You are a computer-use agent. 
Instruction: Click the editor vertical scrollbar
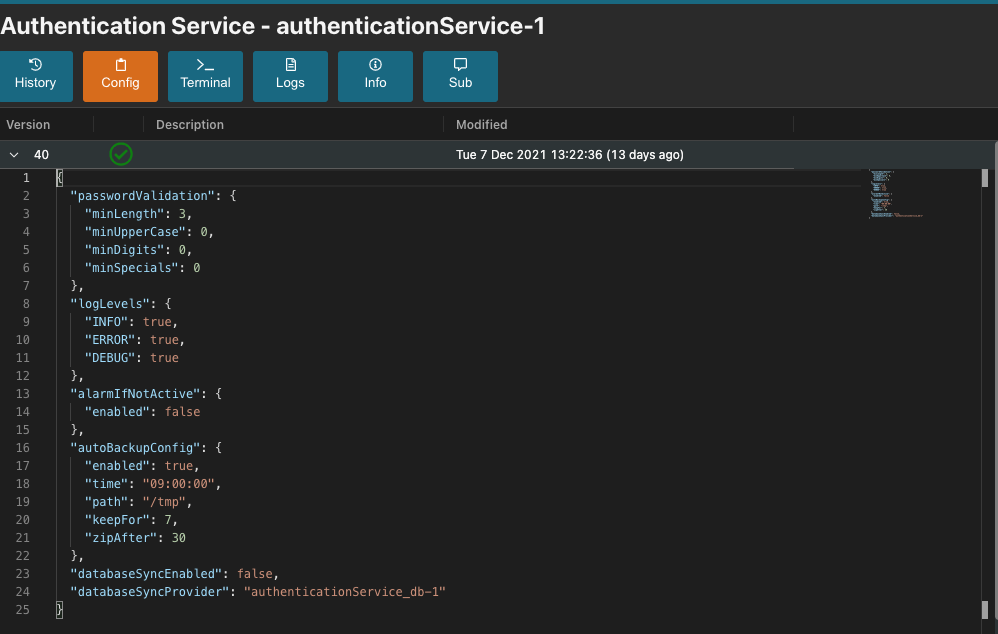click(x=985, y=394)
